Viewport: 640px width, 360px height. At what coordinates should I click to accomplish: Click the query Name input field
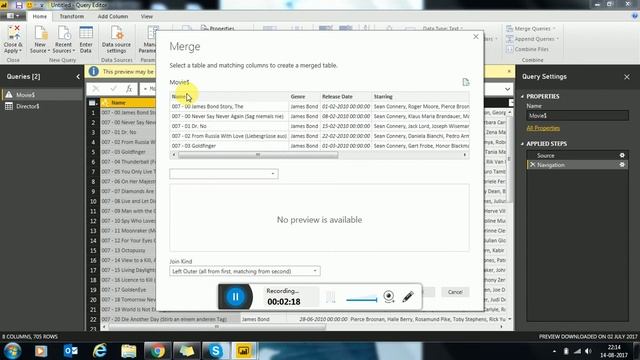[x=577, y=116]
